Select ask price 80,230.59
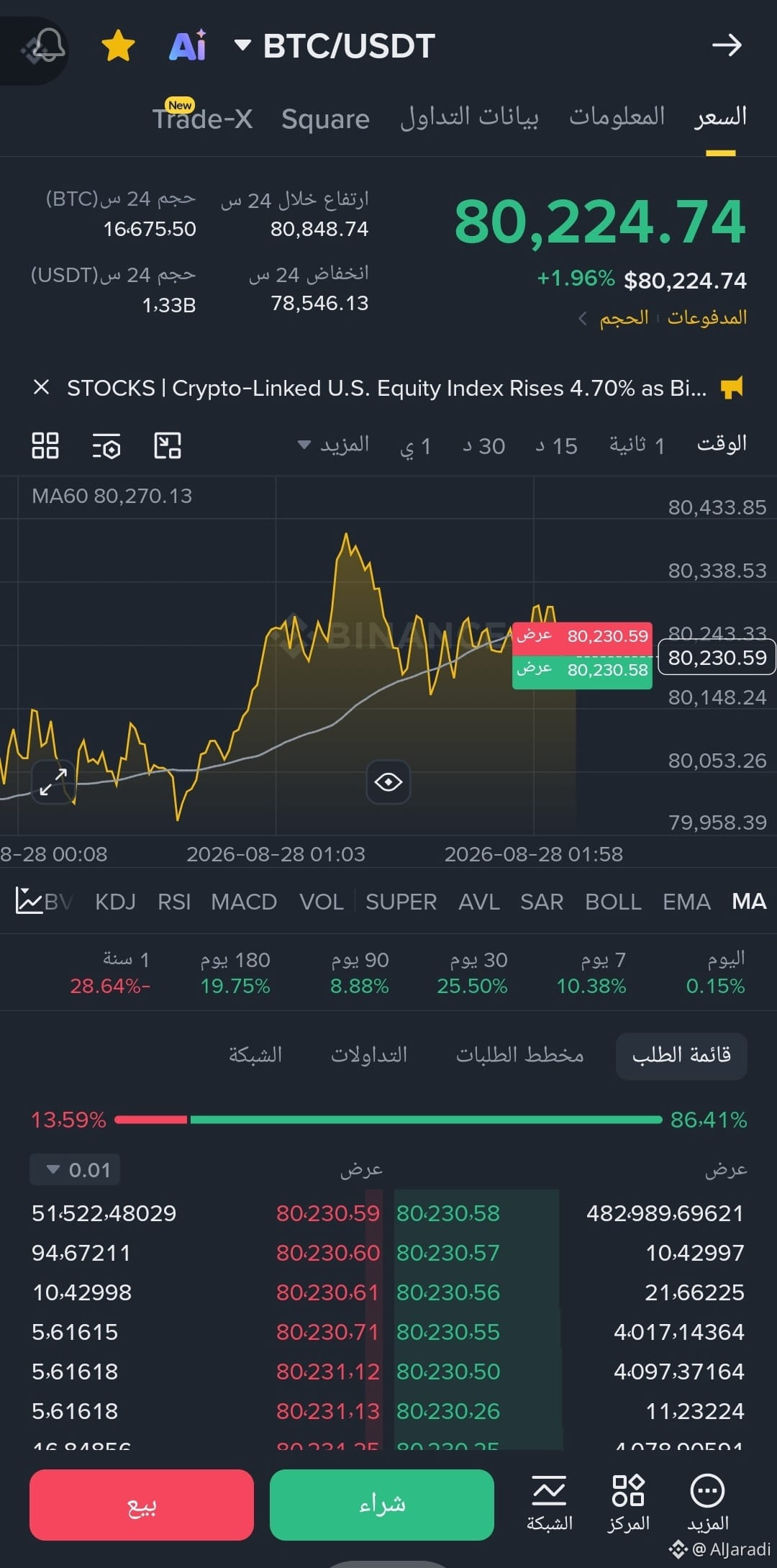Image resolution: width=777 pixels, height=1568 pixels. click(328, 1213)
